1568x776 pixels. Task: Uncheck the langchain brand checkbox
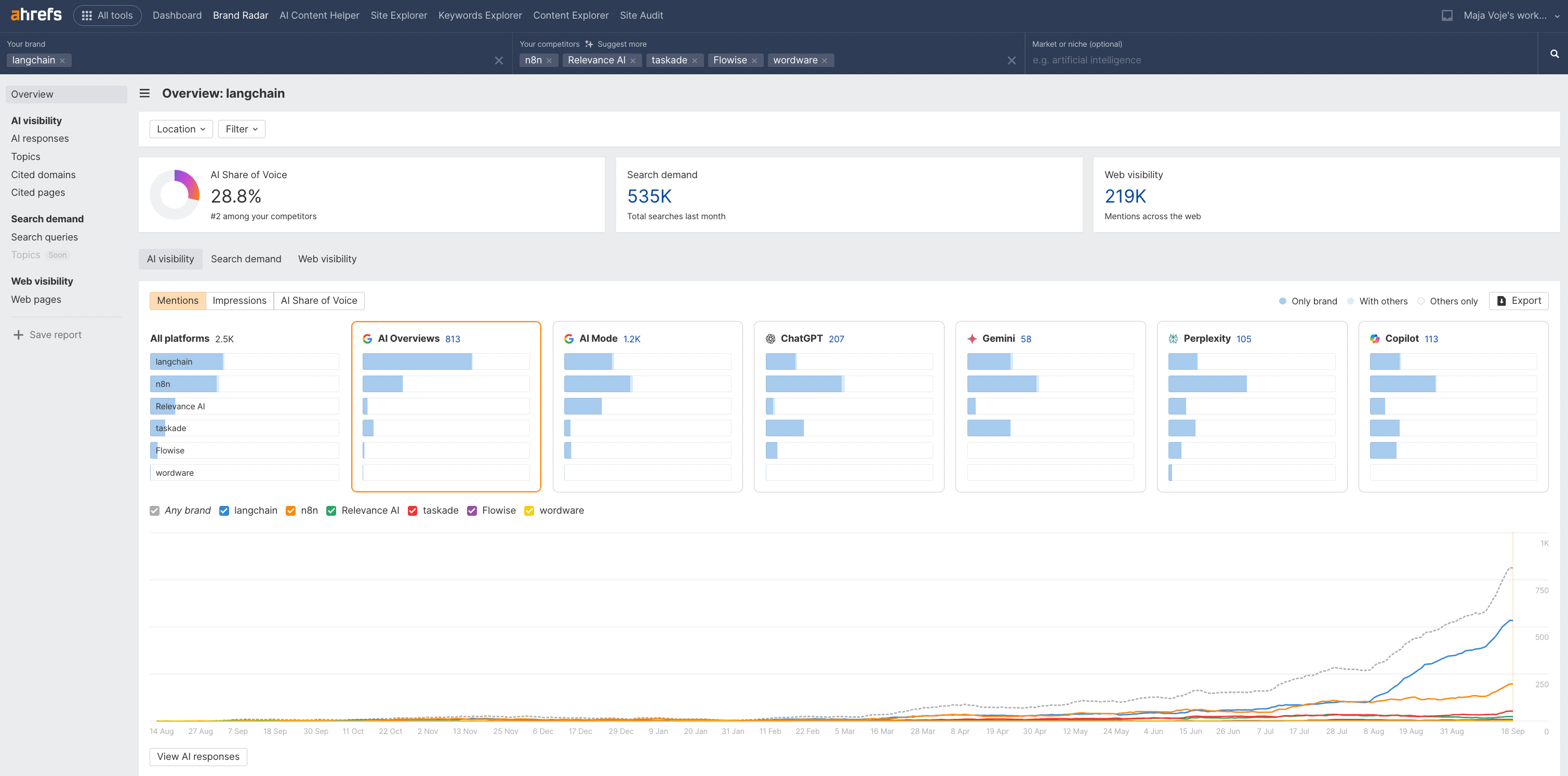(224, 511)
